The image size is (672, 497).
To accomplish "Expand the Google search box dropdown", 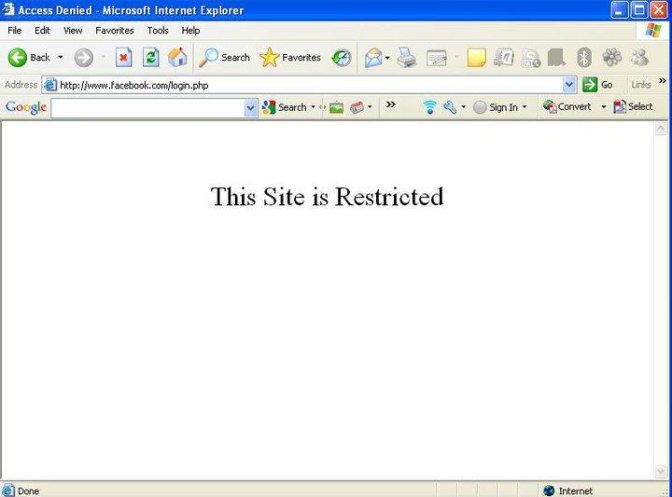I will [x=251, y=107].
